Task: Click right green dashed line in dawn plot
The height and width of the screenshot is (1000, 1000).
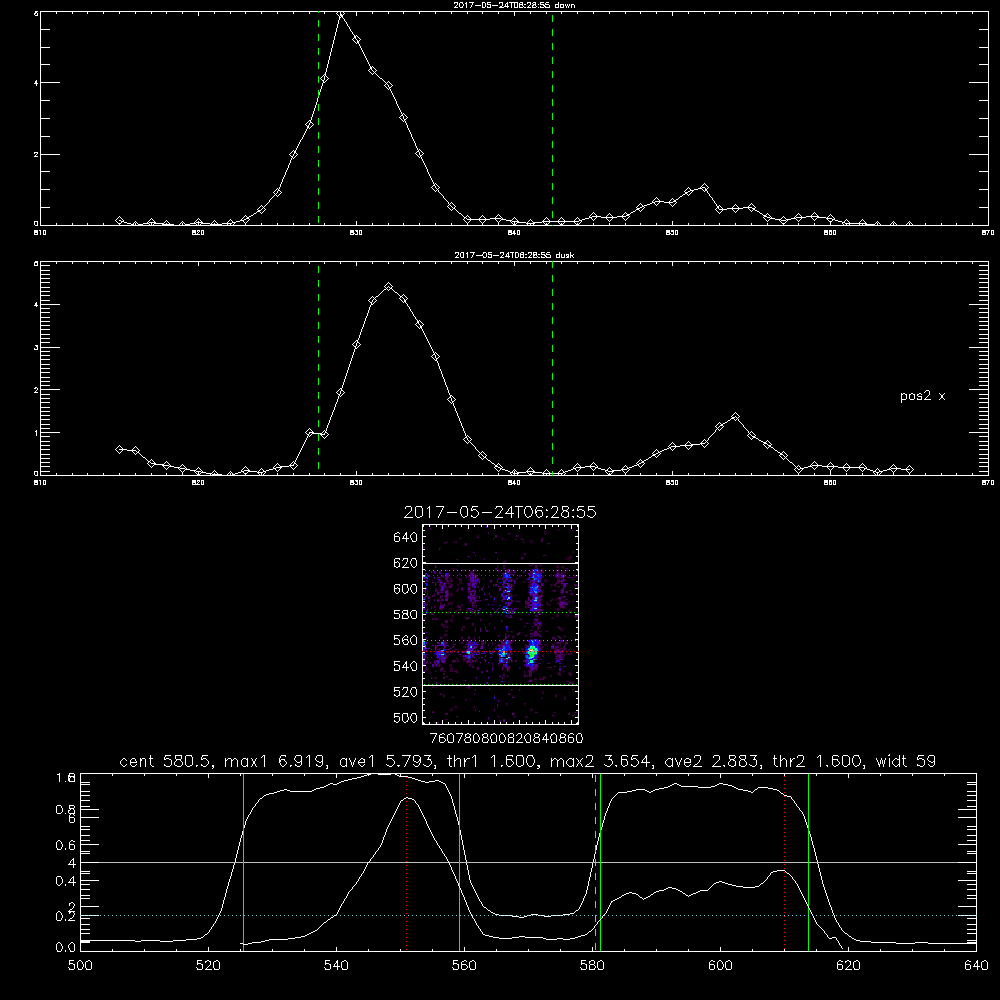Action: click(x=552, y=119)
